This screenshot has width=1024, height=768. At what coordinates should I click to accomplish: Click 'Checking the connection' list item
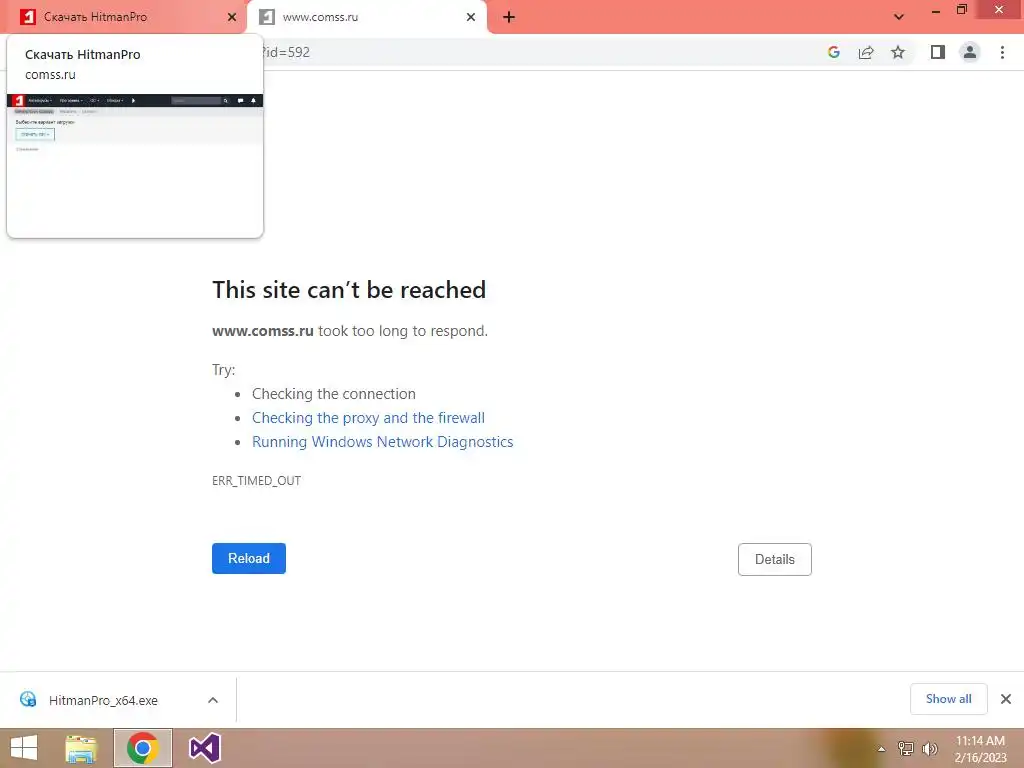click(x=334, y=394)
